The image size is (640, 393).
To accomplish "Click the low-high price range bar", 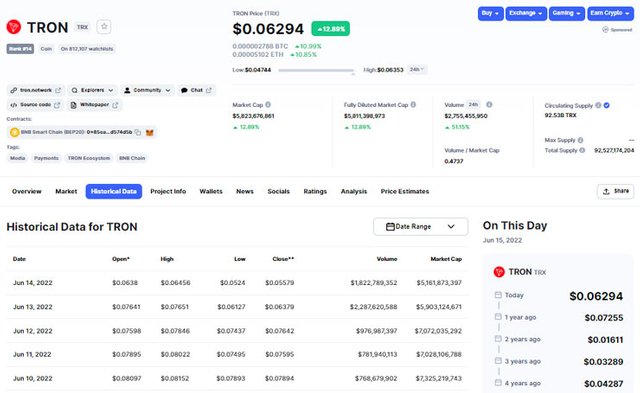I will coord(316,70).
